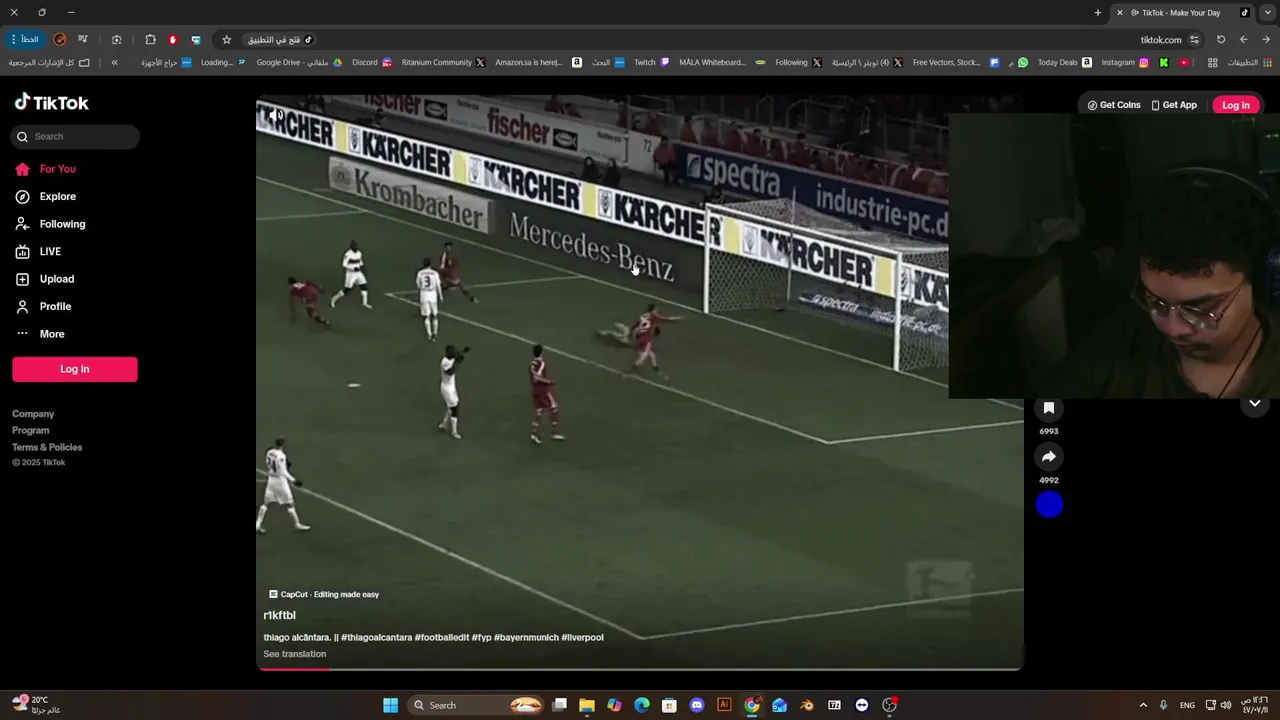
Task: Click the open-in-app chip in address bar
Action: coord(280,40)
